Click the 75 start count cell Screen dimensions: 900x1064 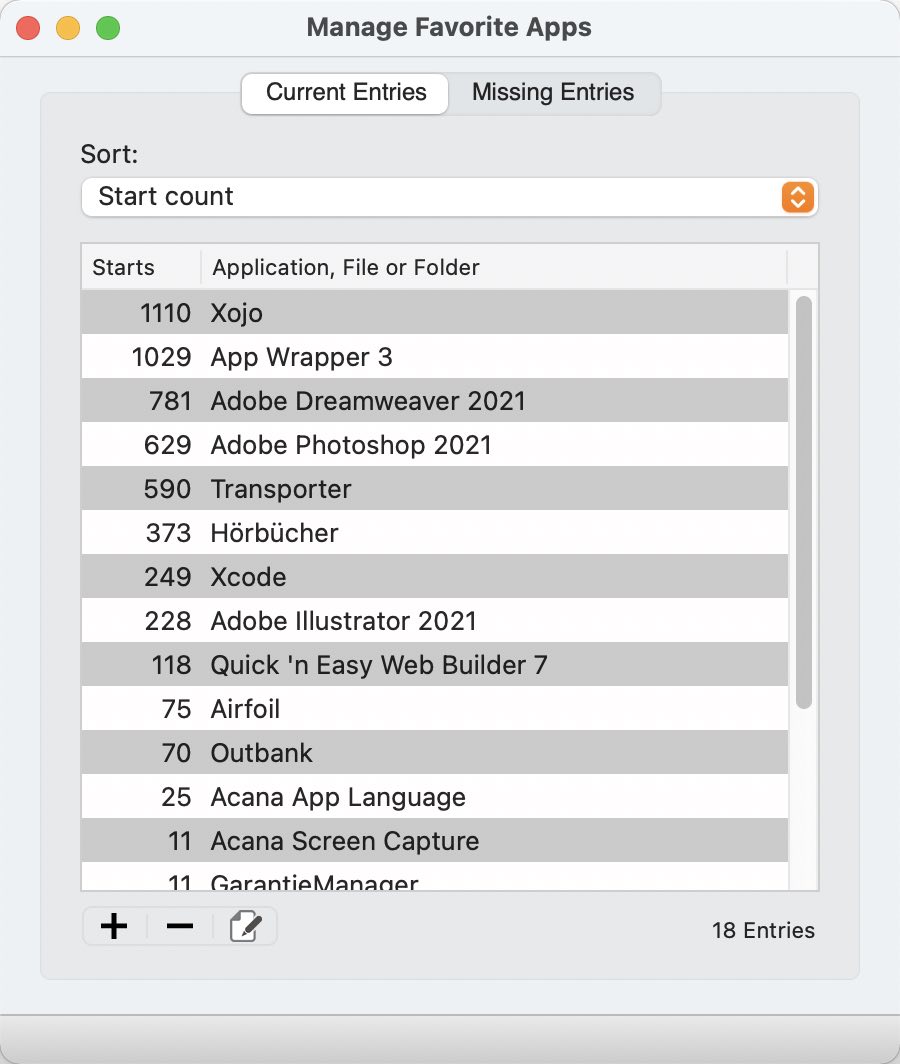point(176,710)
